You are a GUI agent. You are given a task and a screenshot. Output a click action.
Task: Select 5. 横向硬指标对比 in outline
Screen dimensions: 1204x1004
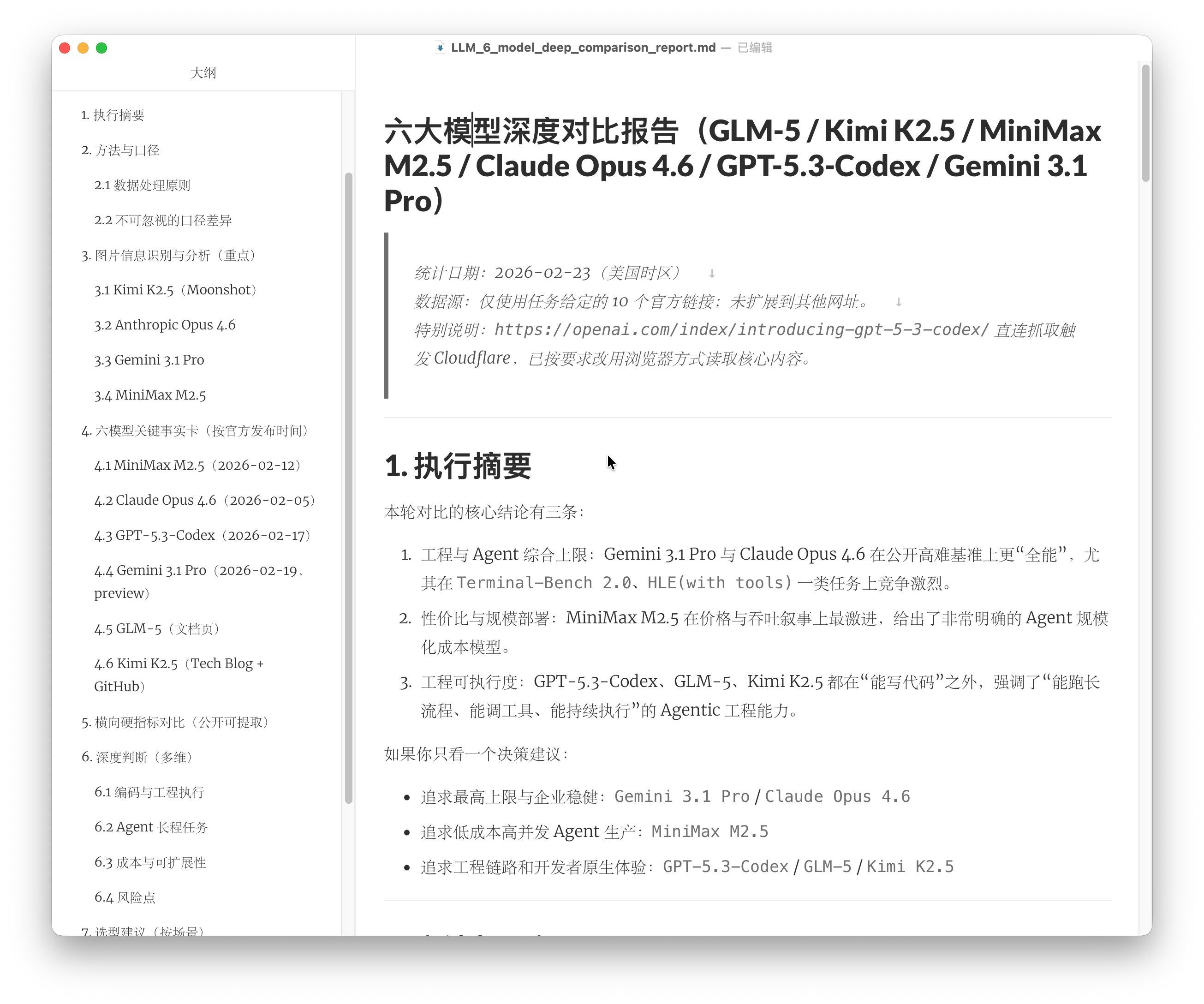point(175,722)
